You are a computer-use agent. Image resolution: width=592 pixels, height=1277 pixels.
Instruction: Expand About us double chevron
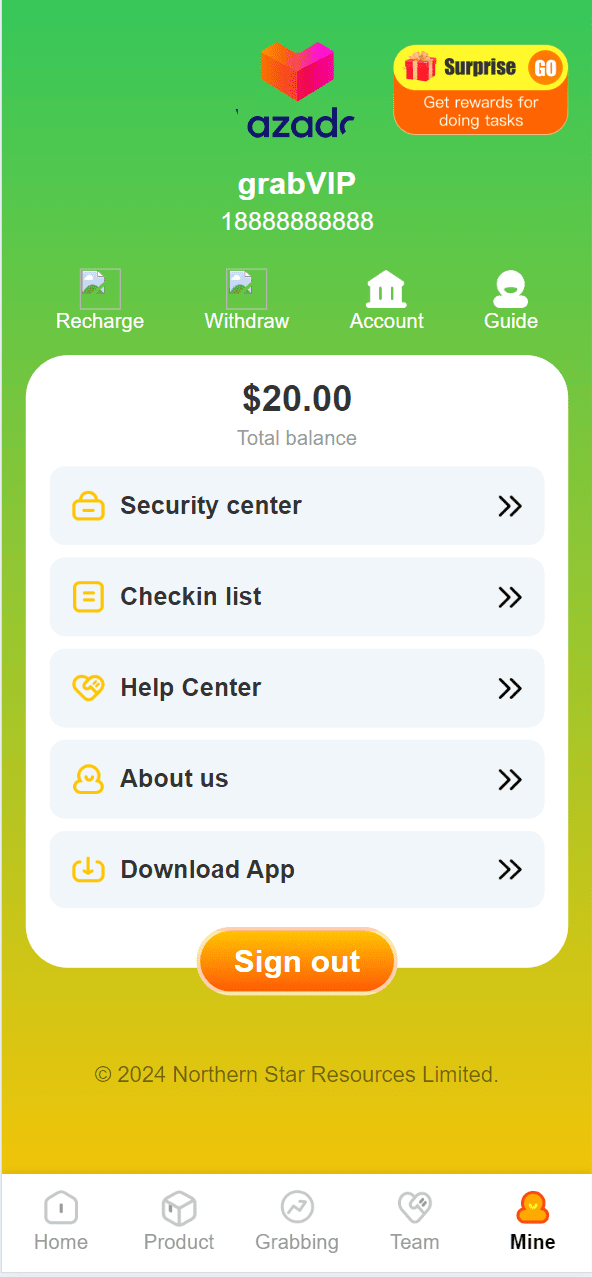tap(510, 779)
